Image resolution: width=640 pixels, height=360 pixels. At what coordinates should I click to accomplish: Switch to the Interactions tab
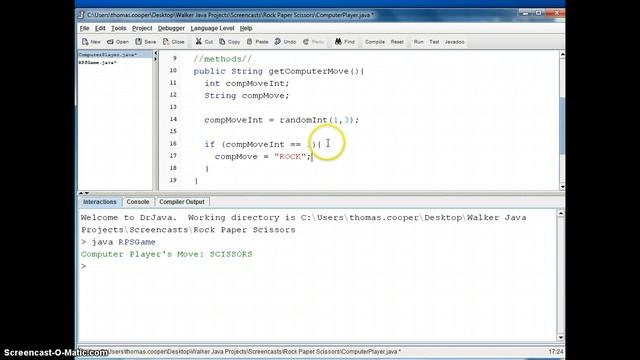click(100, 202)
